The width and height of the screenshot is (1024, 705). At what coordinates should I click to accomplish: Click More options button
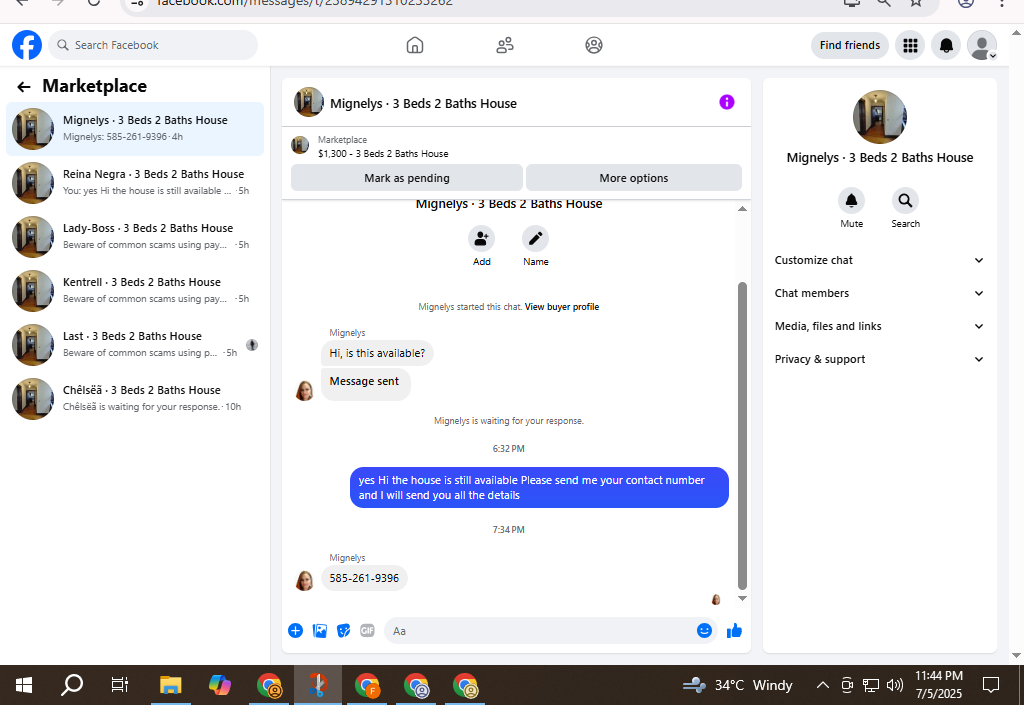(x=633, y=178)
